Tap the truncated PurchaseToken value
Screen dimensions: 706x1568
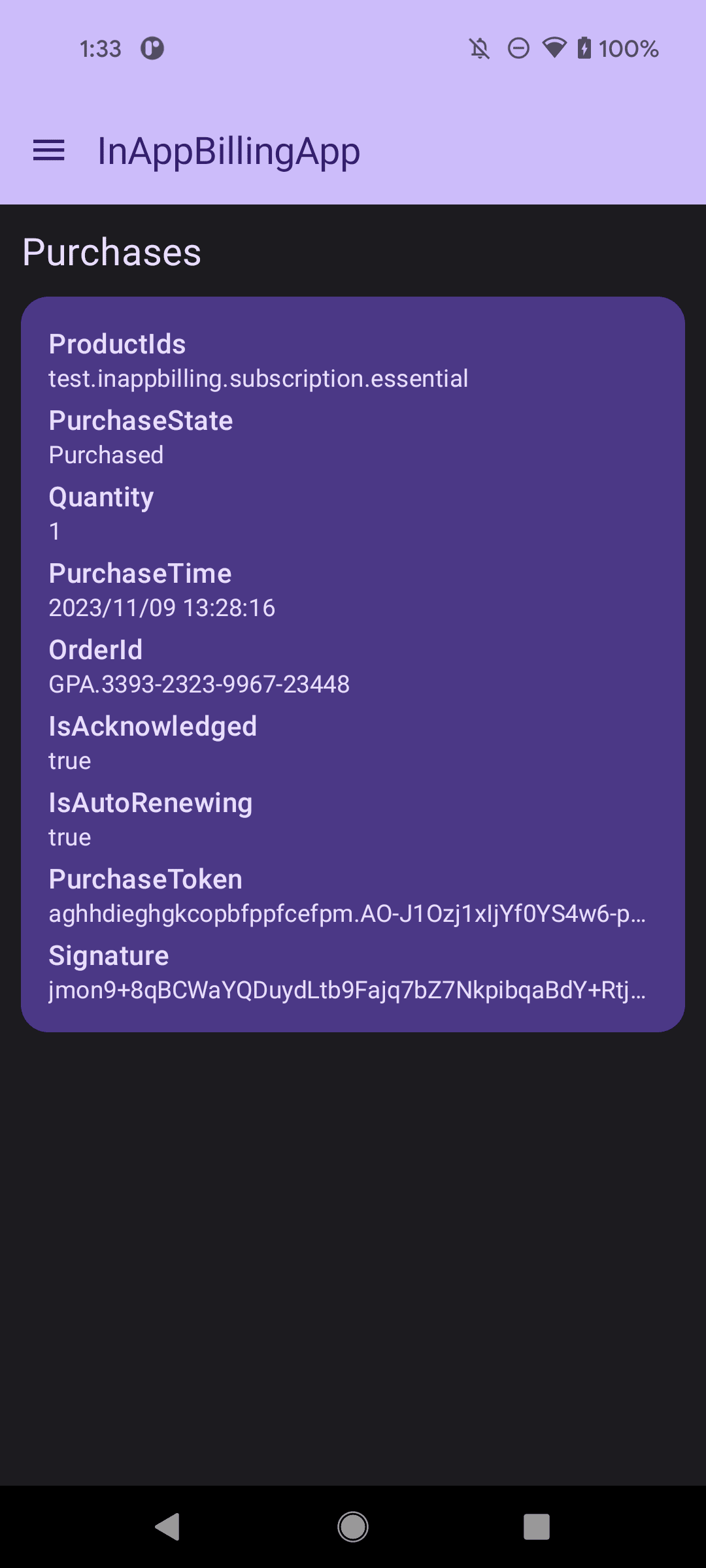point(346,914)
